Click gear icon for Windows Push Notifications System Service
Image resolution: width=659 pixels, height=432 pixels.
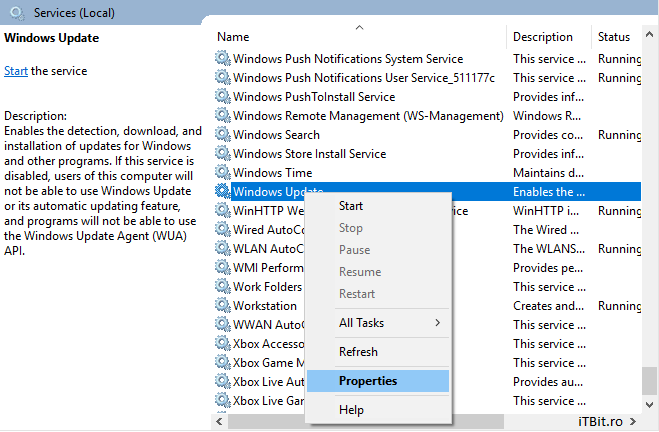pos(222,59)
